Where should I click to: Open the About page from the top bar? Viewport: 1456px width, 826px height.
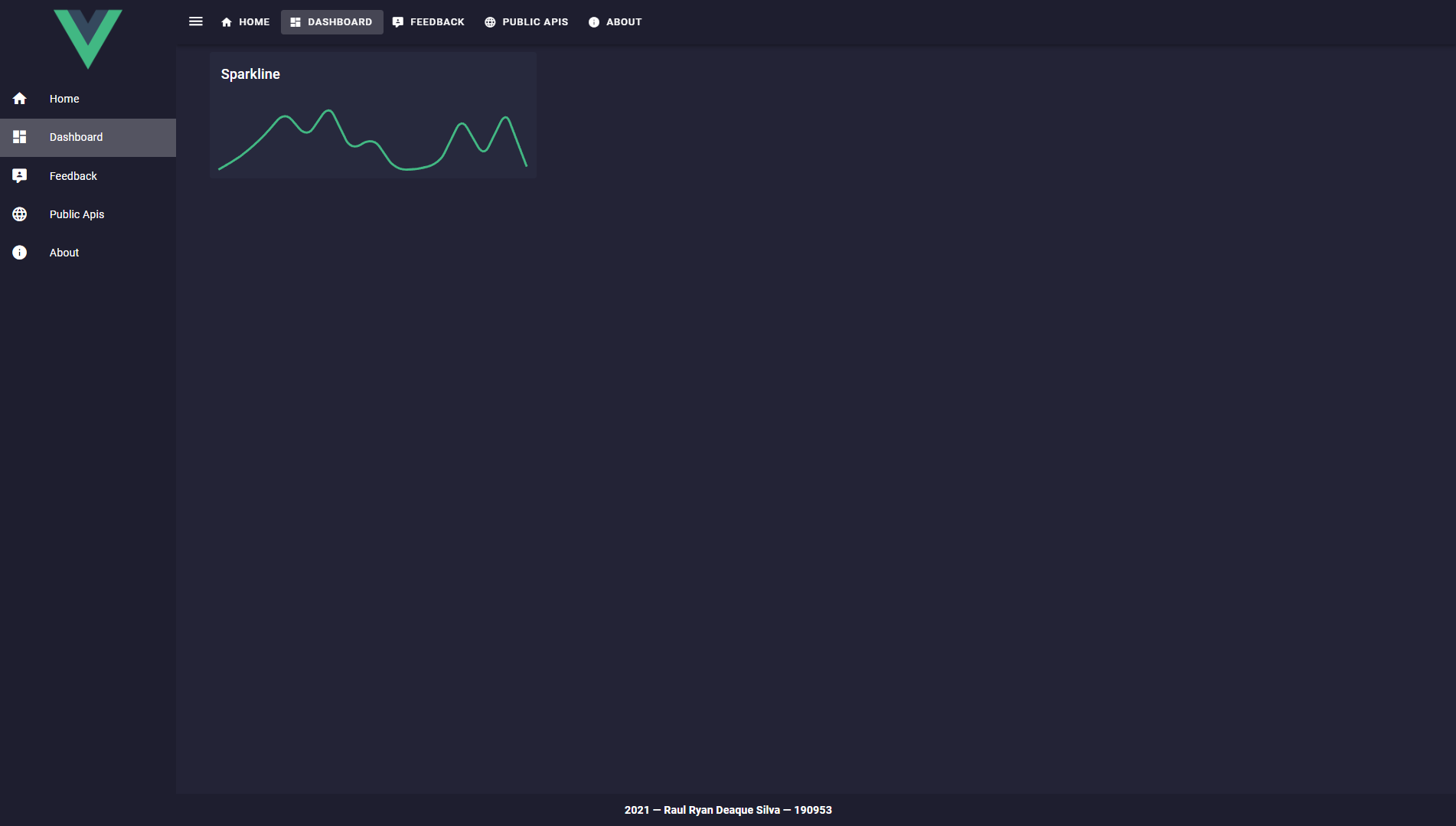coord(615,22)
